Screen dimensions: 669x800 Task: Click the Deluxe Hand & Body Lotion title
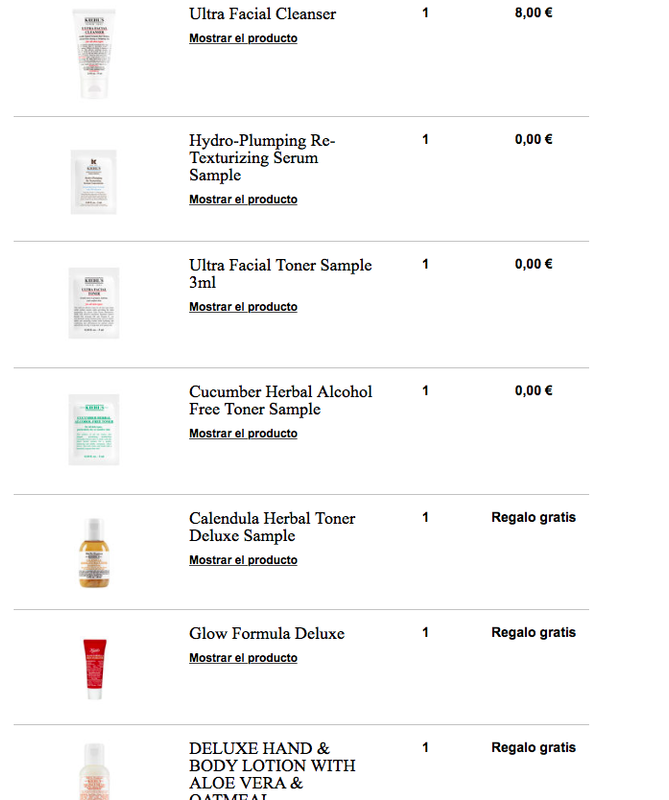click(x=272, y=766)
